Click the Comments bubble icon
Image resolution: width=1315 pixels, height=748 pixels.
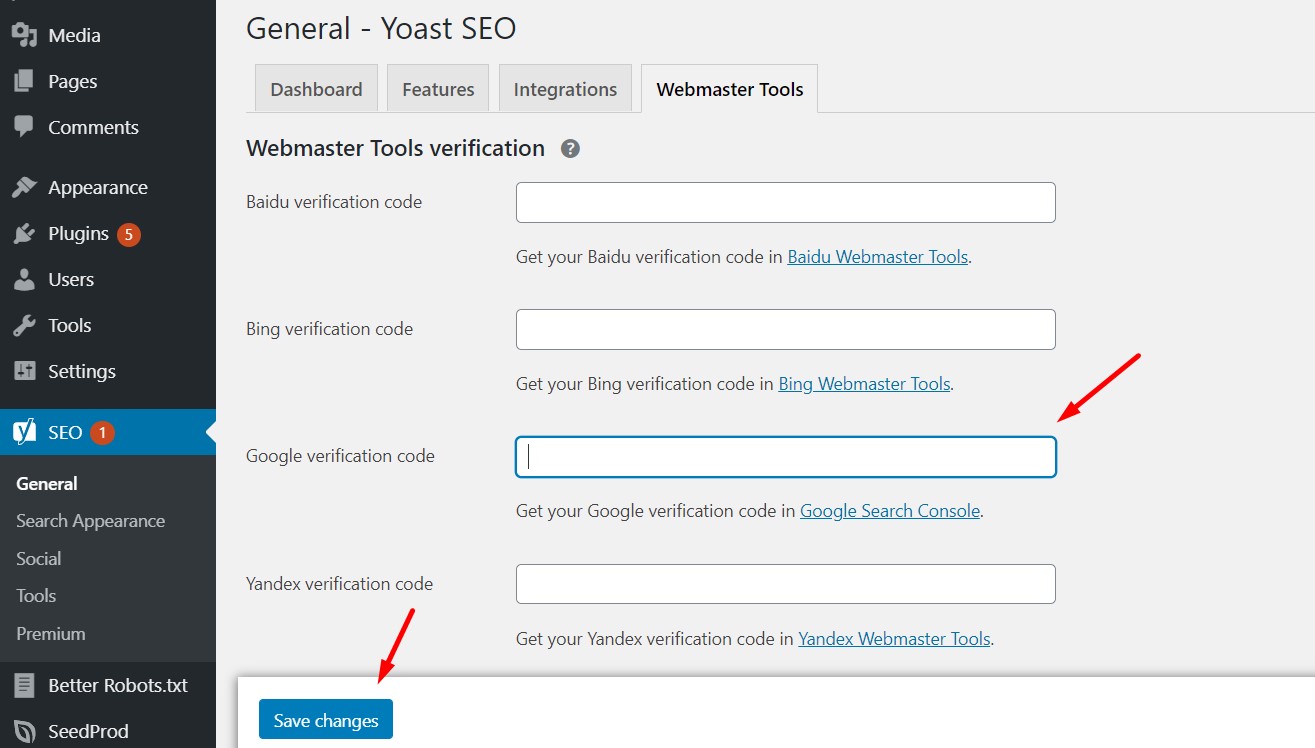[24, 127]
